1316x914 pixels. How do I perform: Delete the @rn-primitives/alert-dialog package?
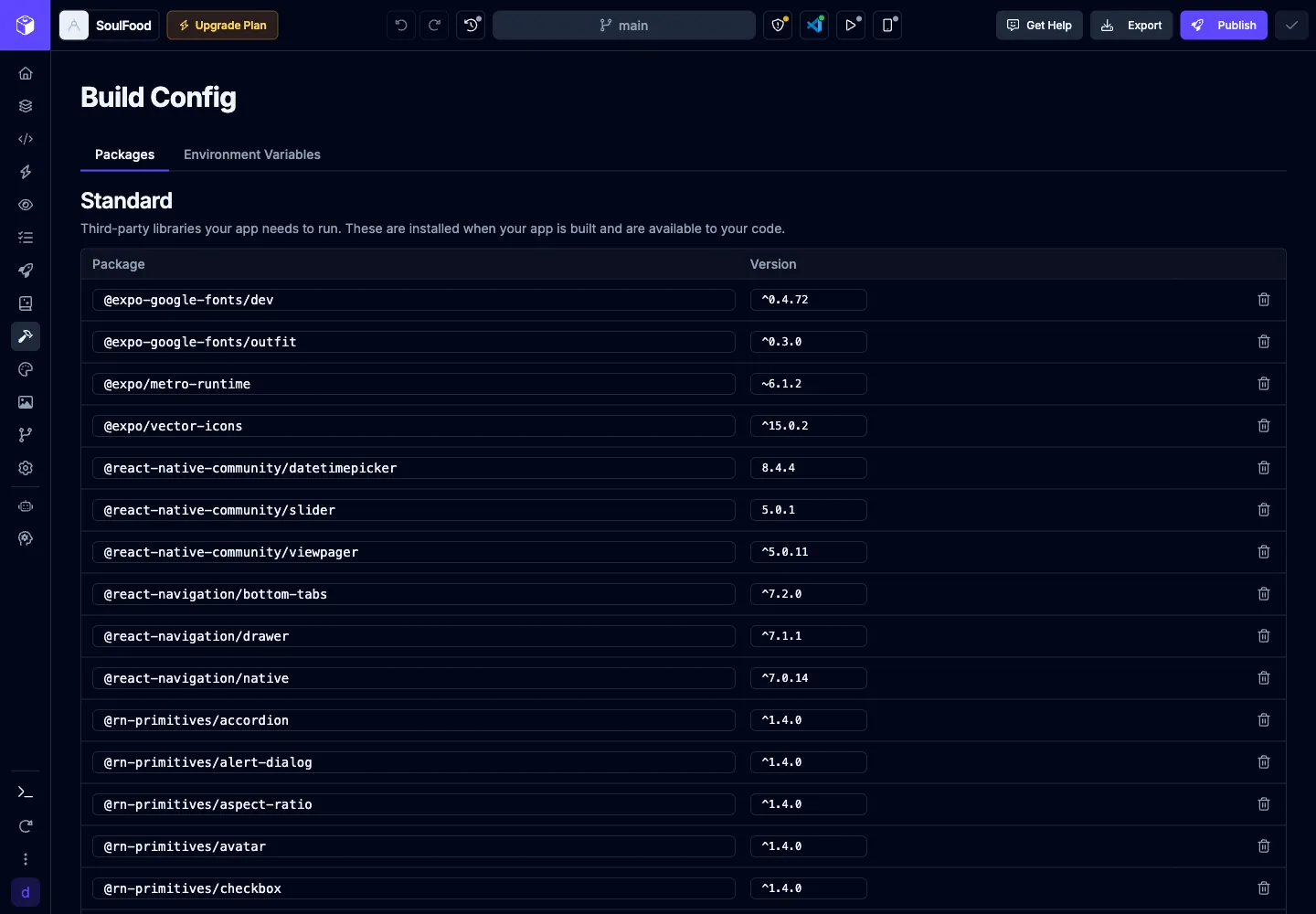click(1264, 762)
